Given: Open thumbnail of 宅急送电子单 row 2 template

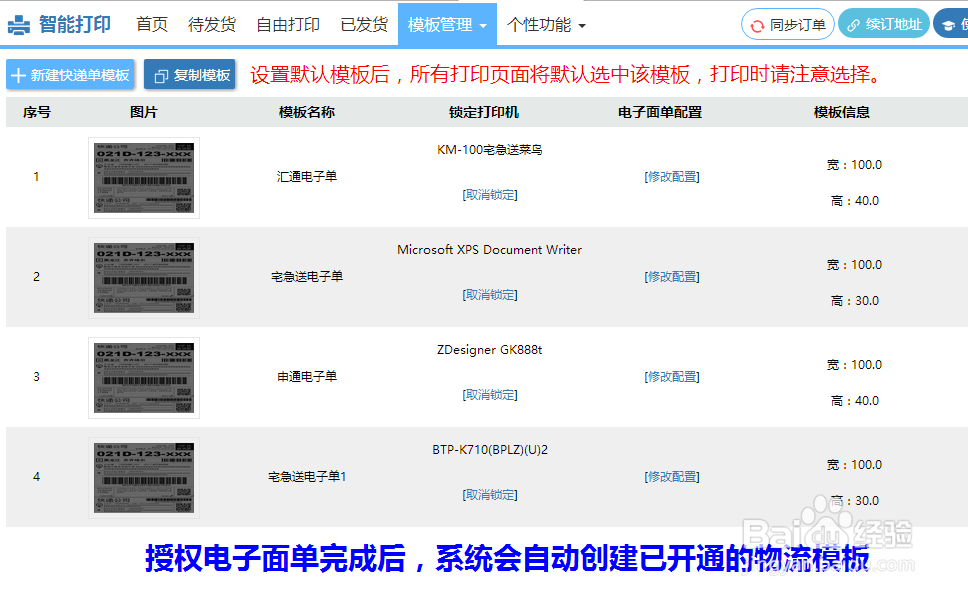Looking at the screenshot, I should (144, 278).
